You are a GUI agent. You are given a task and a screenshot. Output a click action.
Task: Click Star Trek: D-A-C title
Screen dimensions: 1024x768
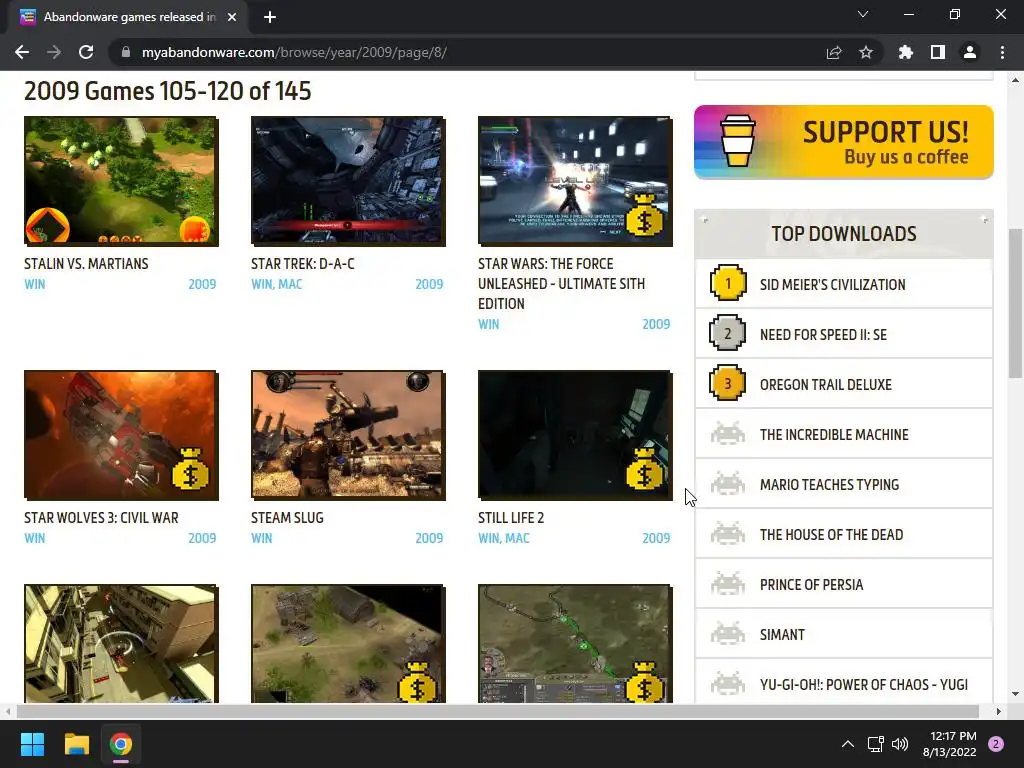303,264
